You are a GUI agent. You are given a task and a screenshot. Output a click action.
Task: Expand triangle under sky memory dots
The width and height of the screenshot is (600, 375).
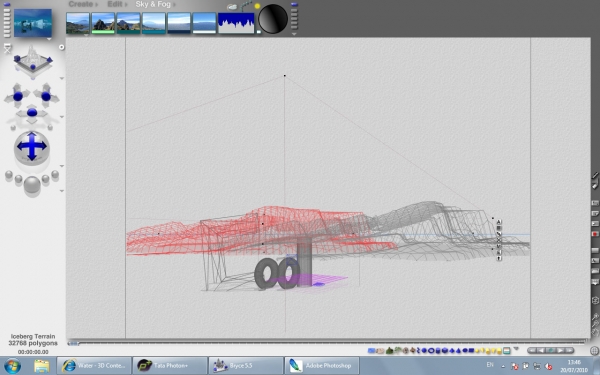tap(294, 34)
